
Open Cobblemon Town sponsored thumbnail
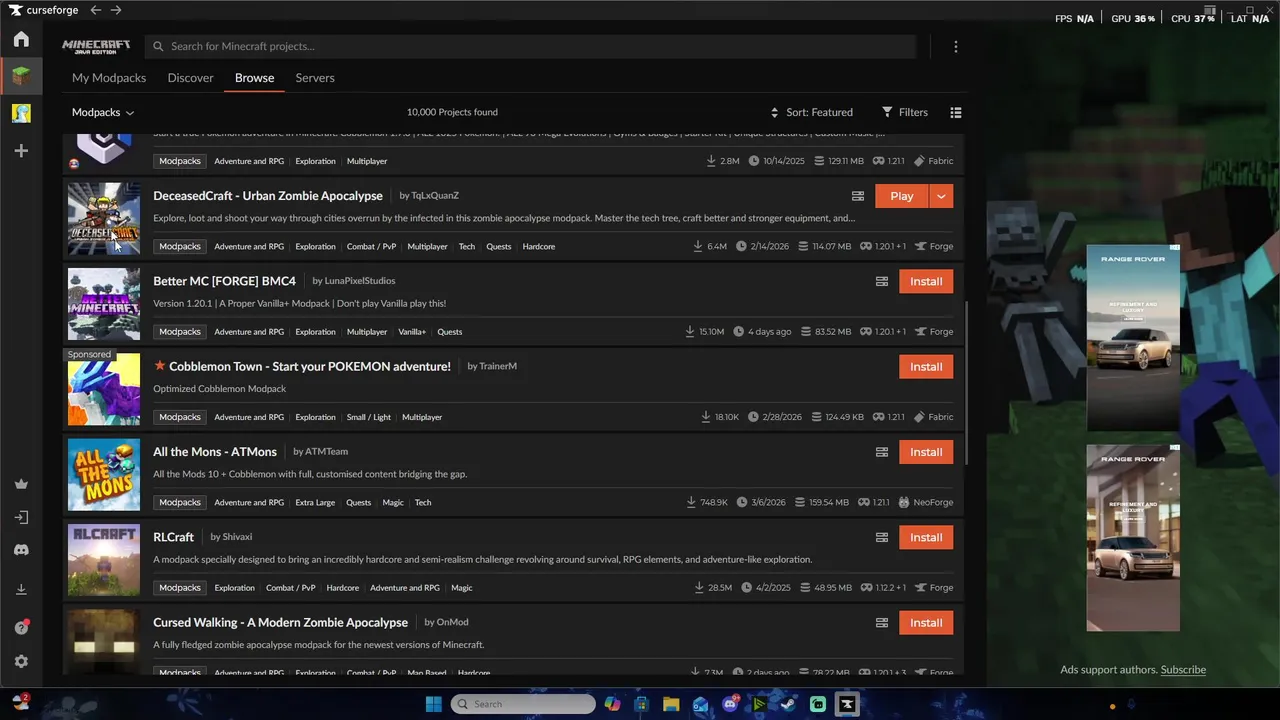pos(104,389)
